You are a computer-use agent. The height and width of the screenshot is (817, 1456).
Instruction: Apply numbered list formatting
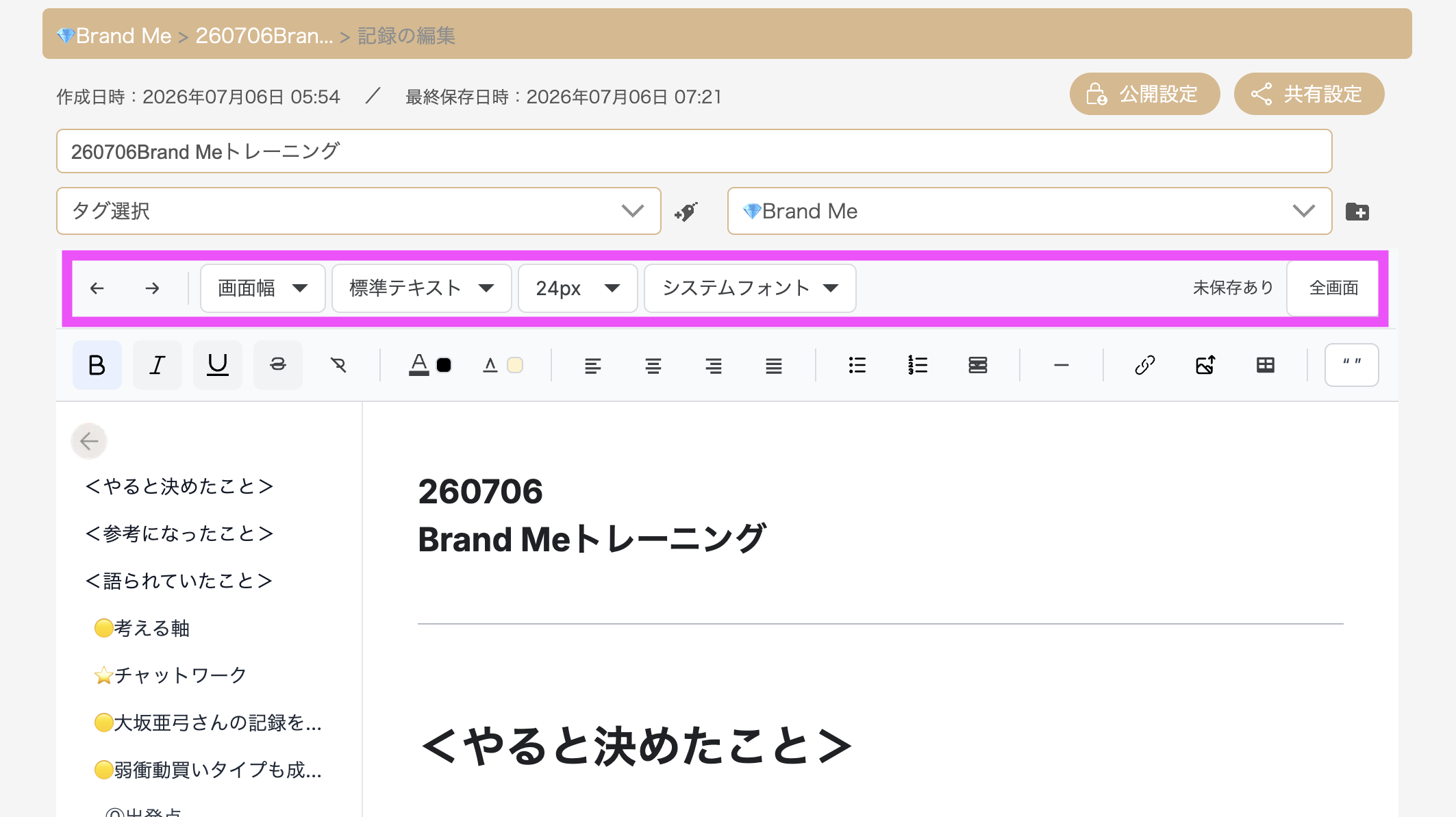point(918,365)
